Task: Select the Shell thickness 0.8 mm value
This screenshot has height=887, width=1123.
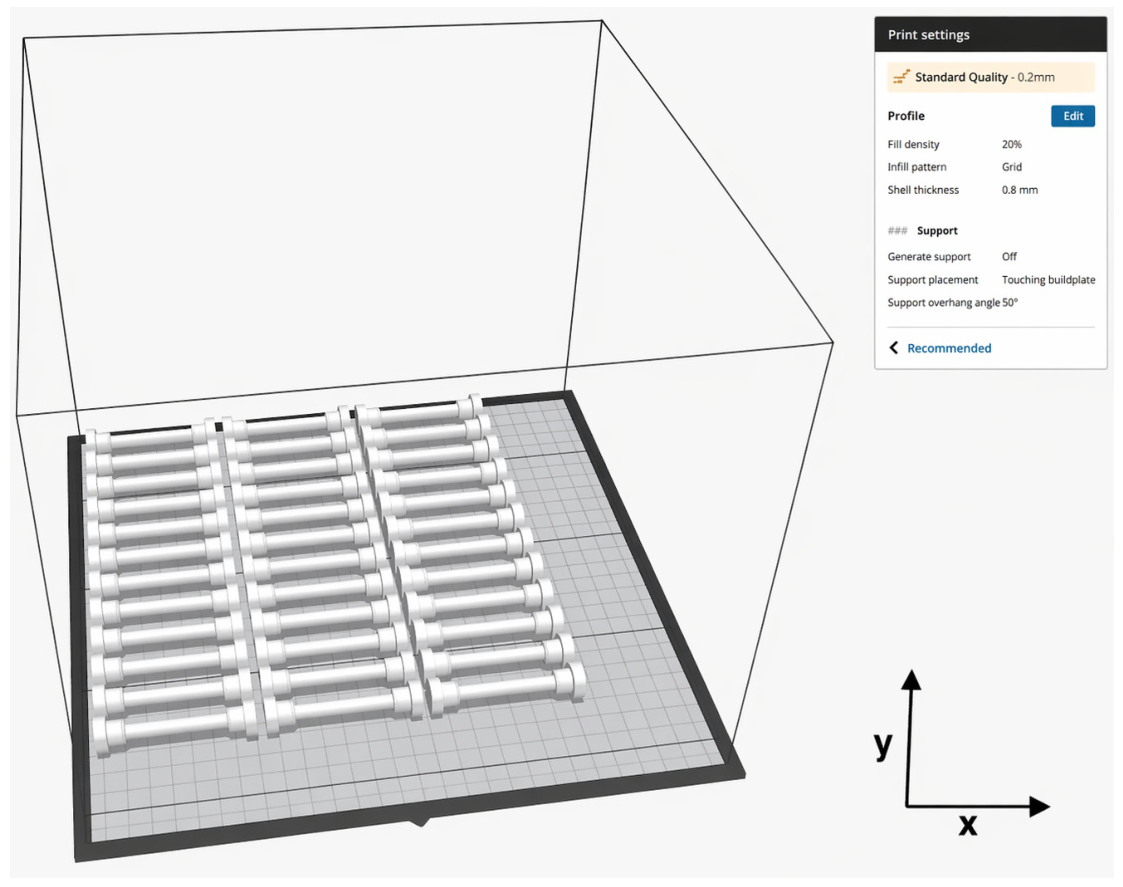Action: [x=1019, y=190]
